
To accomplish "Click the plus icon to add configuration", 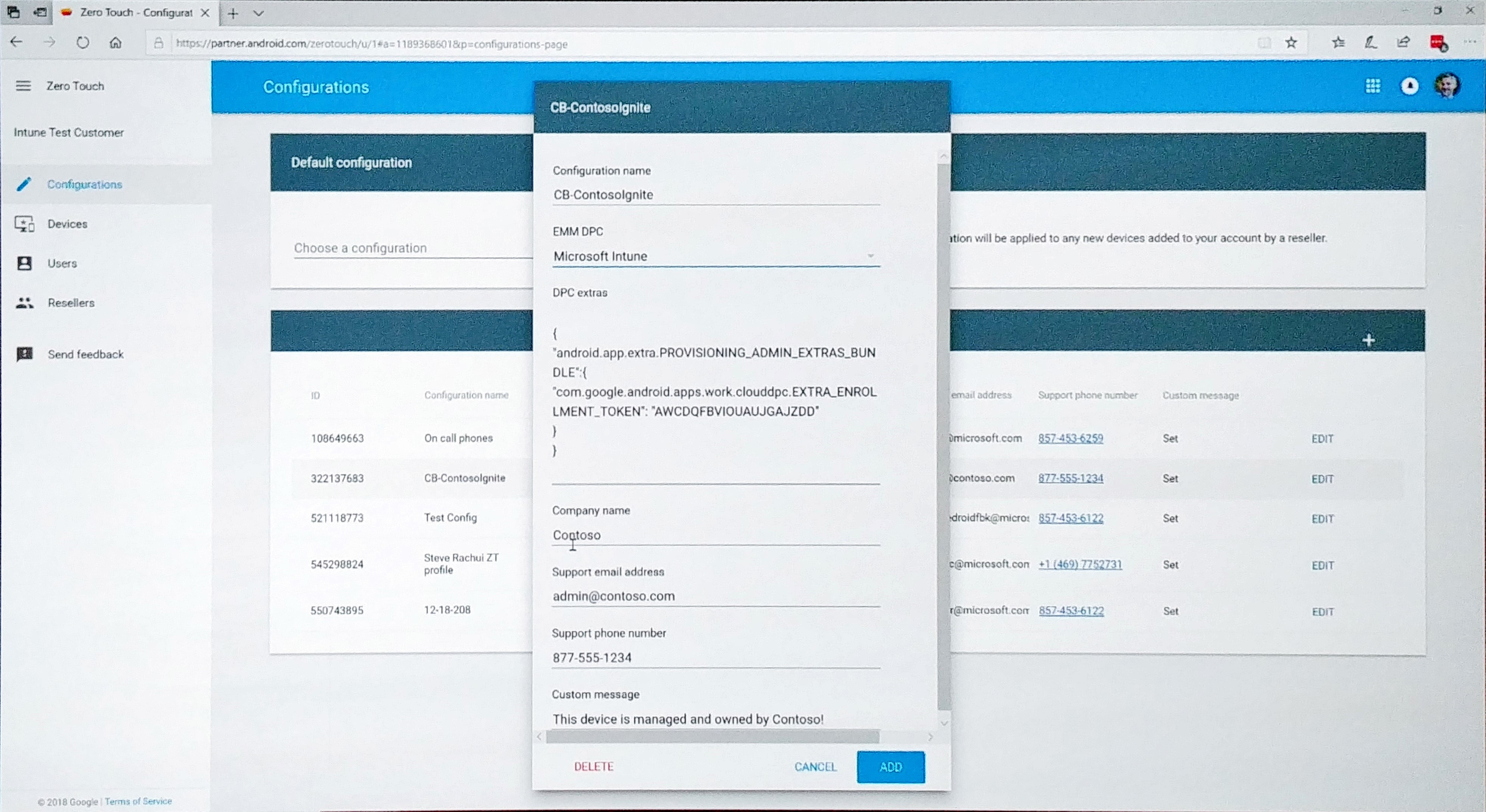I will [x=1369, y=340].
